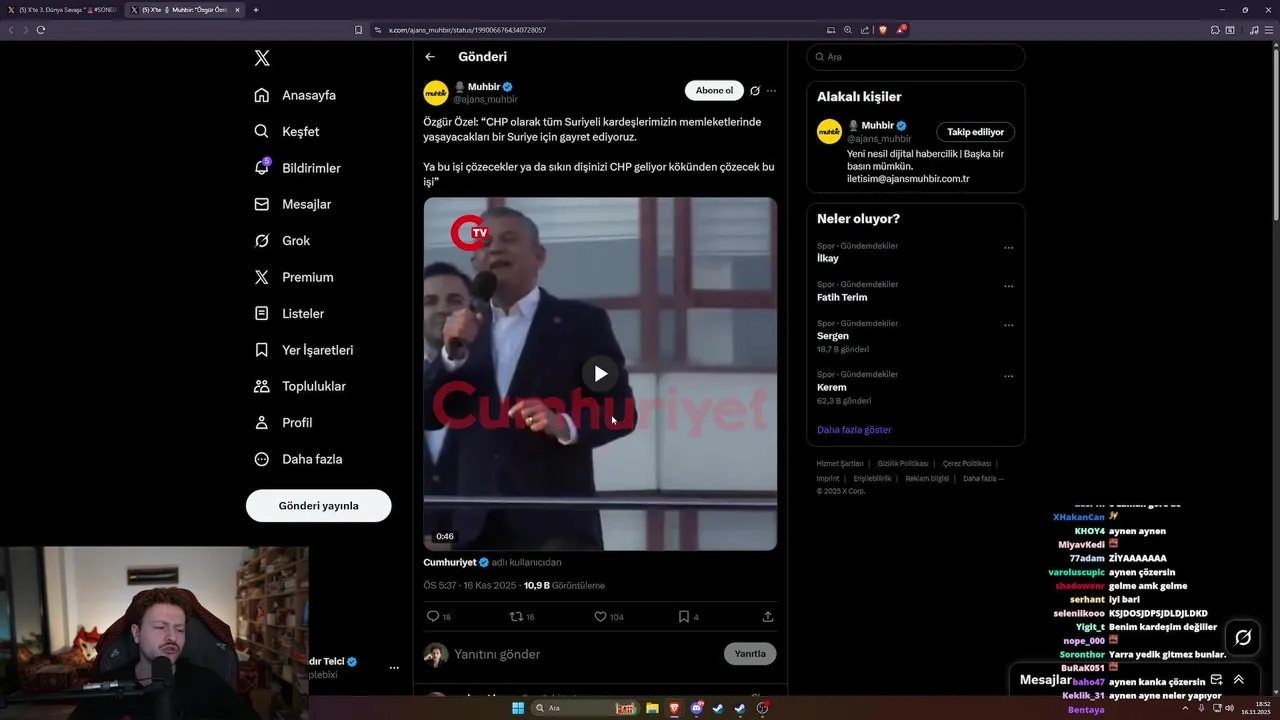Open Çerez Politikası footer link

pos(967,464)
